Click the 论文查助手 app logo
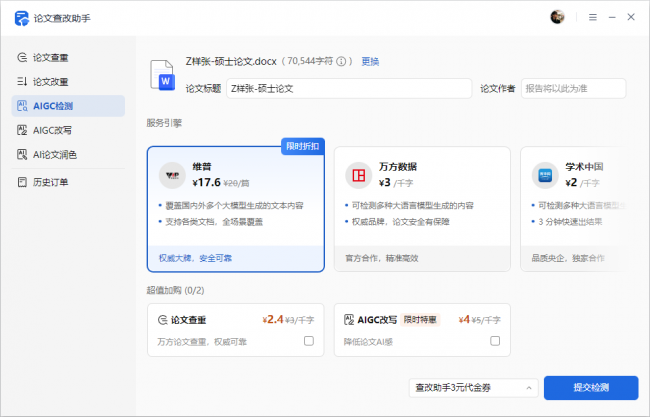650x417 pixels. click(x=21, y=17)
